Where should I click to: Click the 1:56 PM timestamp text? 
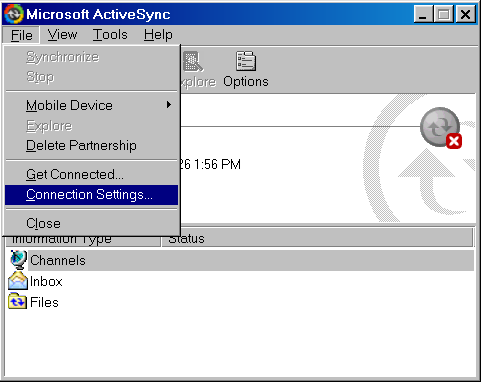[217, 164]
